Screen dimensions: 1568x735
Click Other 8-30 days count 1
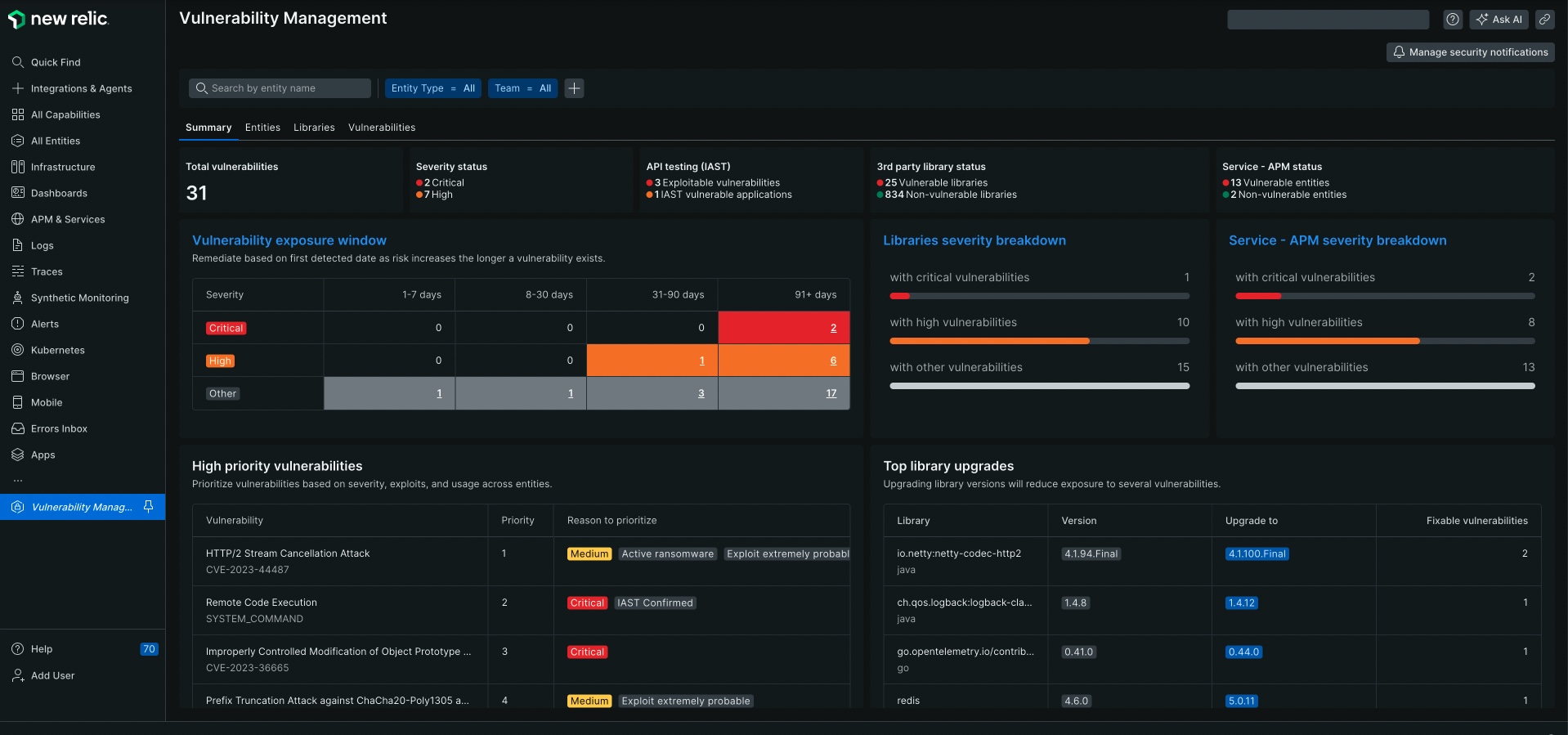[571, 393]
